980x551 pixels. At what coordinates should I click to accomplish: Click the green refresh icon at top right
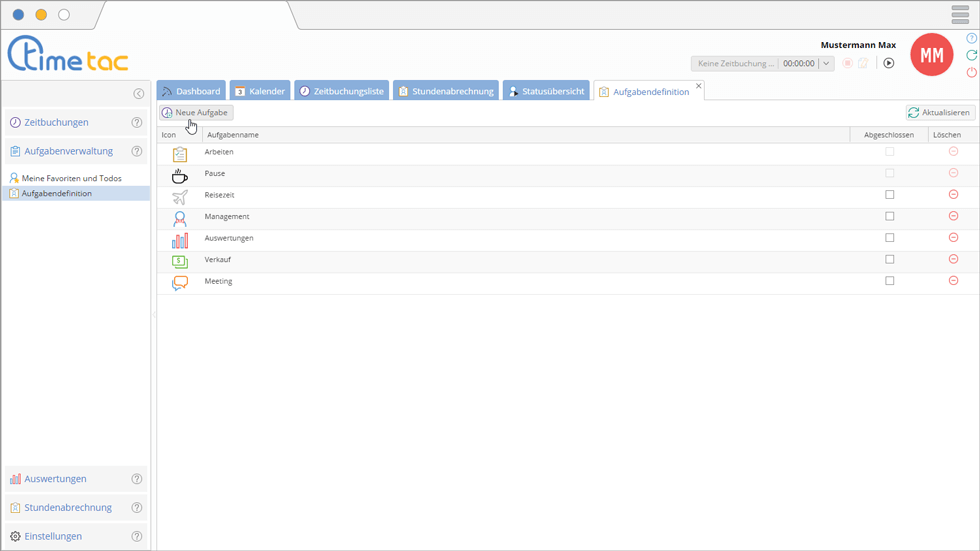pos(971,56)
